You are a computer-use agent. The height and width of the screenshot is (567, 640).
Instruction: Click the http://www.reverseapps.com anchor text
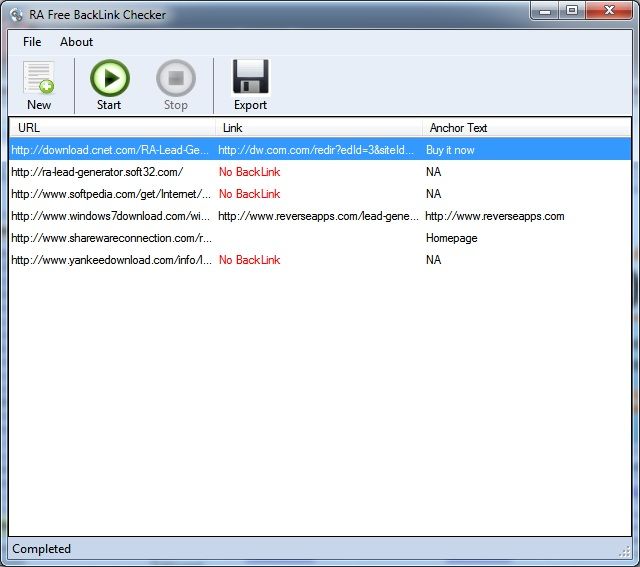pyautogui.click(x=495, y=216)
